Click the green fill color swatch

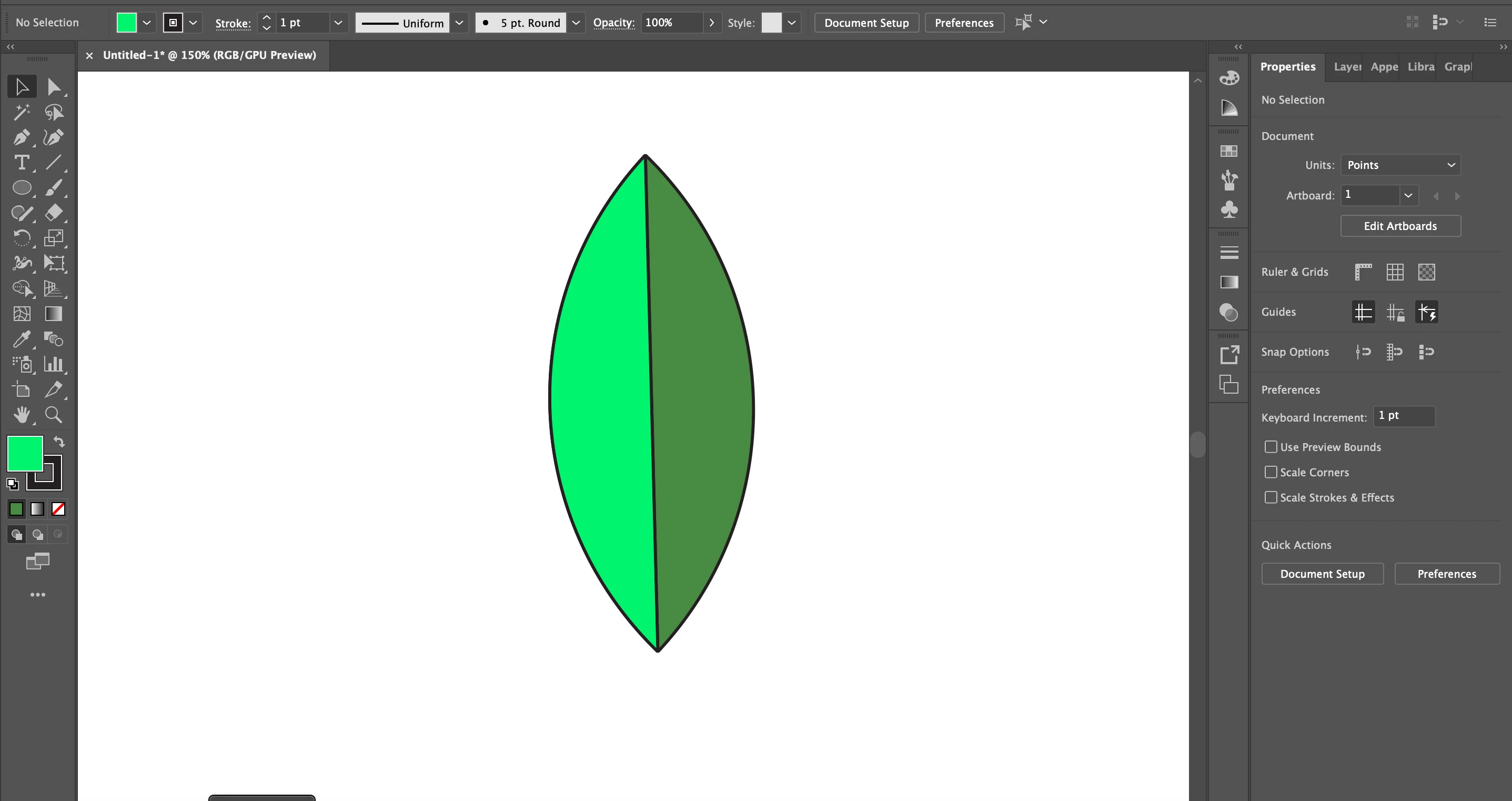click(25, 453)
